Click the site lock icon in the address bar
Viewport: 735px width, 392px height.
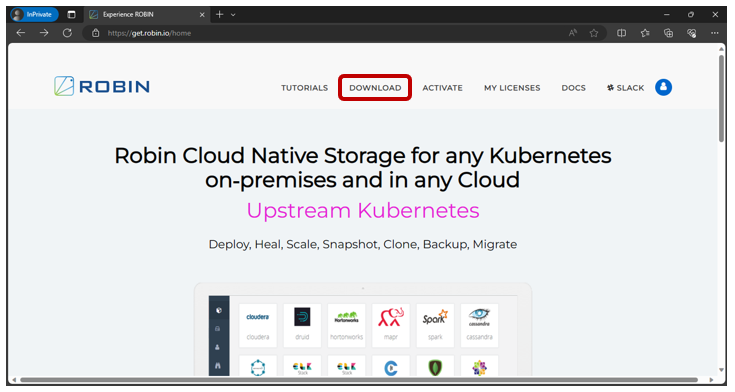pyautogui.click(x=96, y=33)
